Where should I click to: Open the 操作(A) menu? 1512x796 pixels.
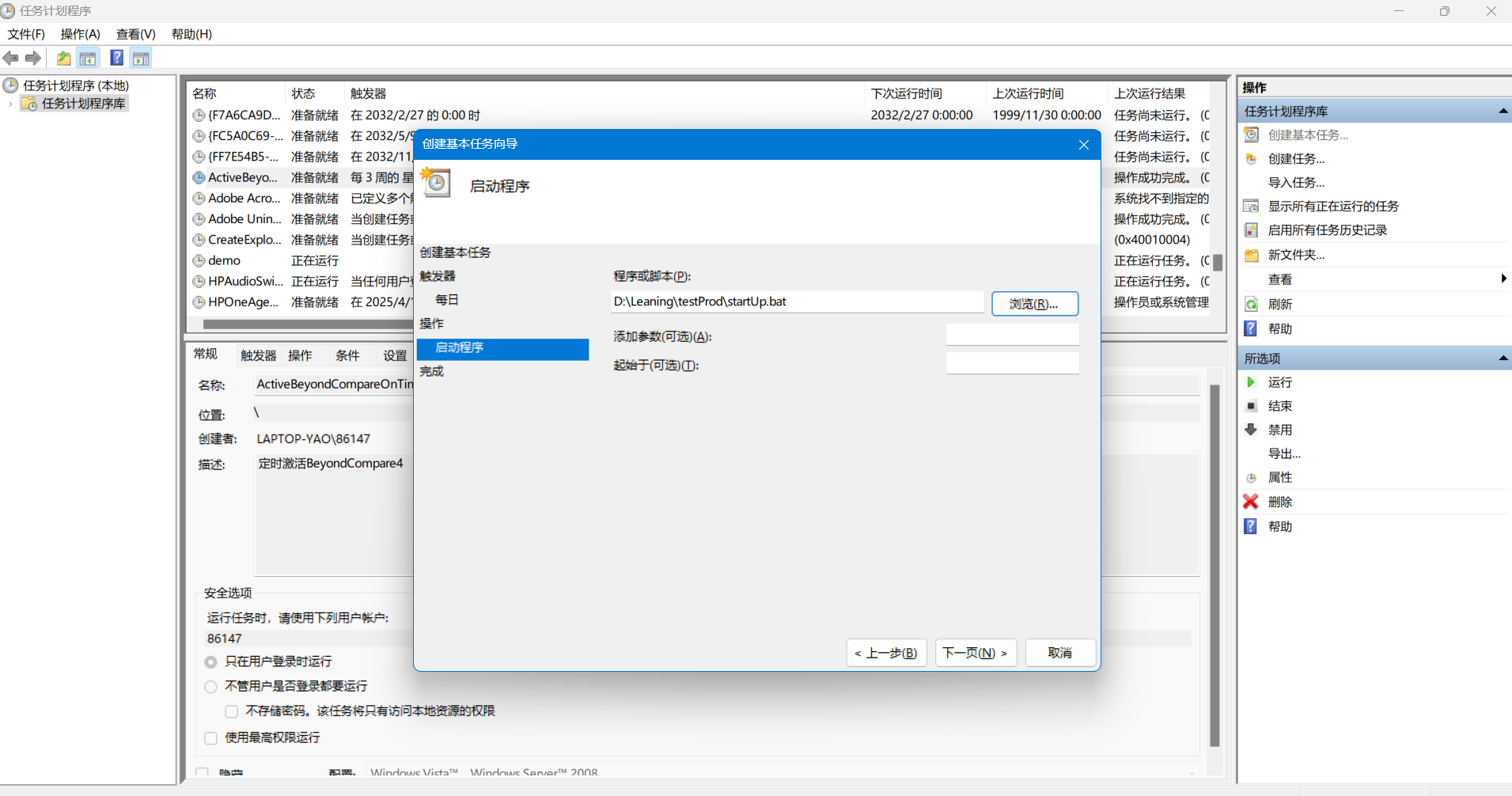(79, 34)
